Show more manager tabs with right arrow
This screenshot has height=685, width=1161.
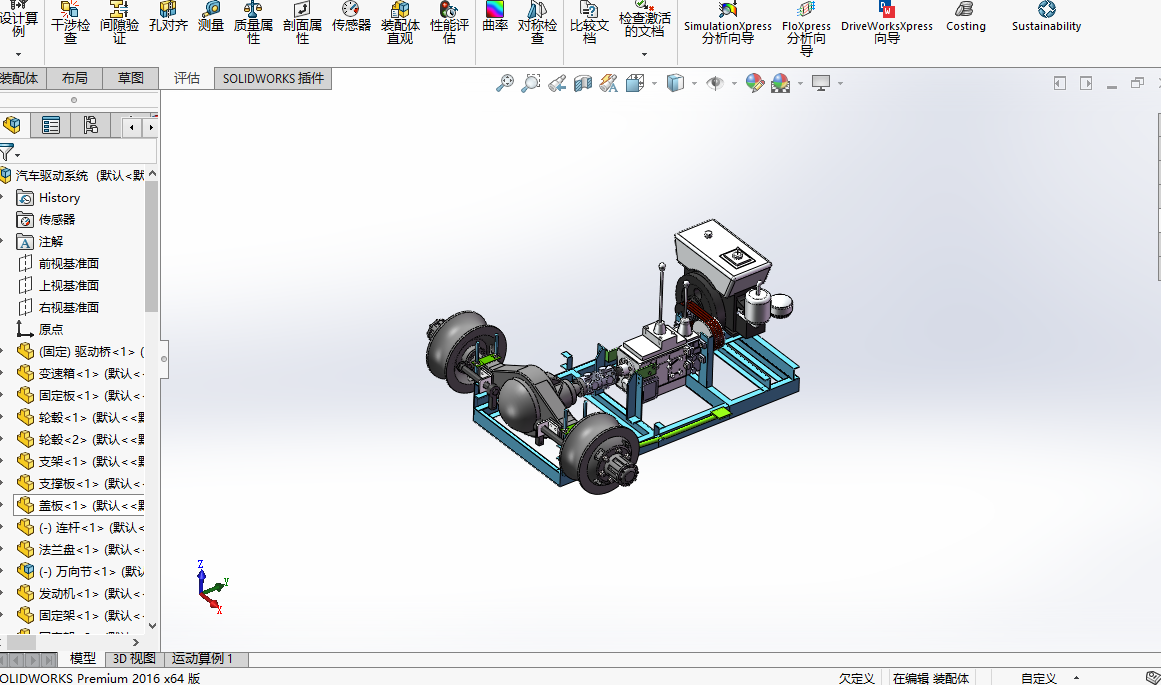[151, 127]
